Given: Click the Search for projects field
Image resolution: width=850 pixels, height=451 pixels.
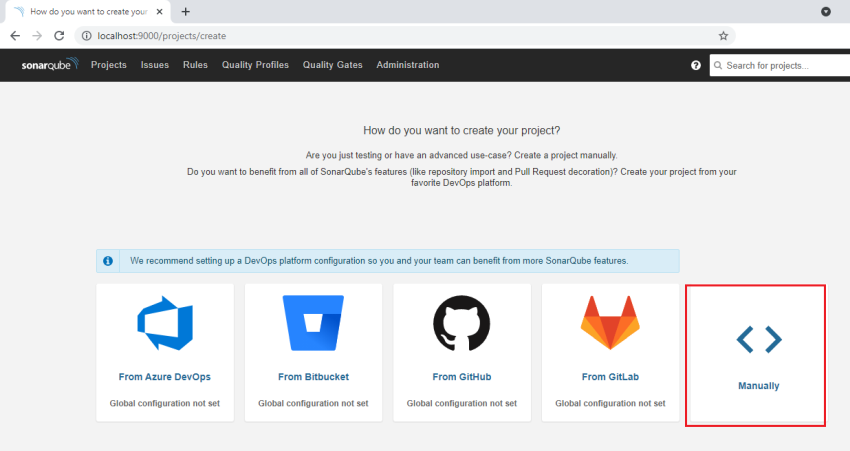Looking at the screenshot, I should 780,65.
